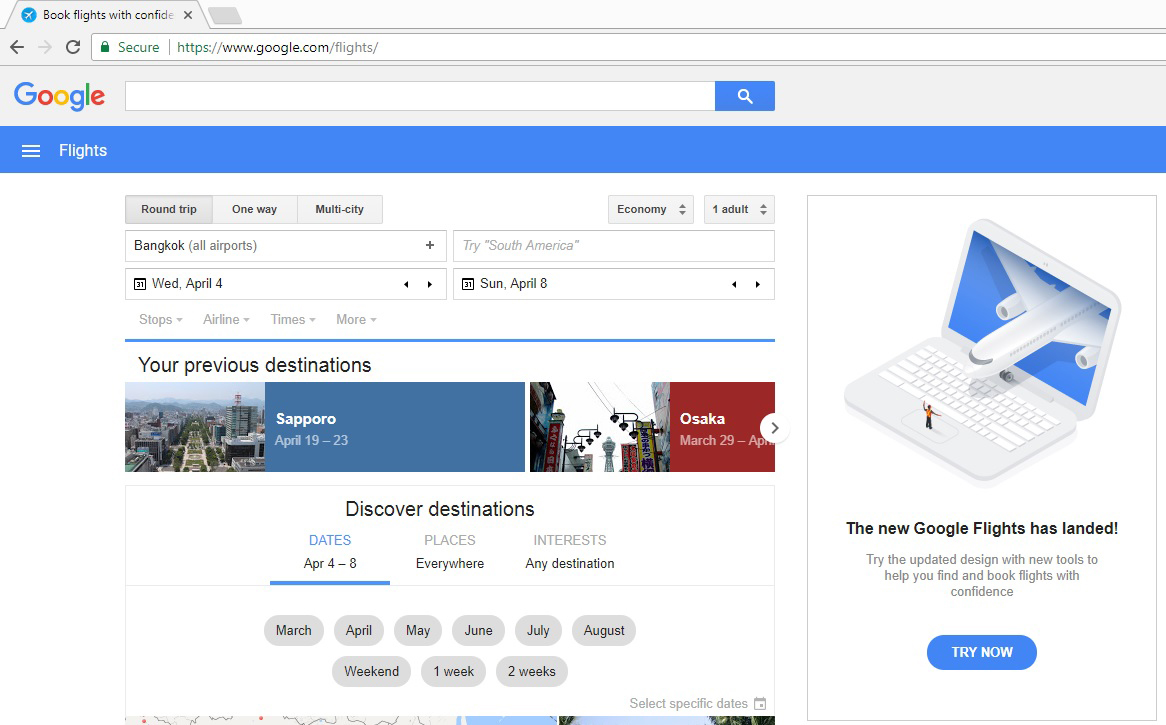Expand the Airline filter
The image size is (1166, 725).
(x=226, y=320)
